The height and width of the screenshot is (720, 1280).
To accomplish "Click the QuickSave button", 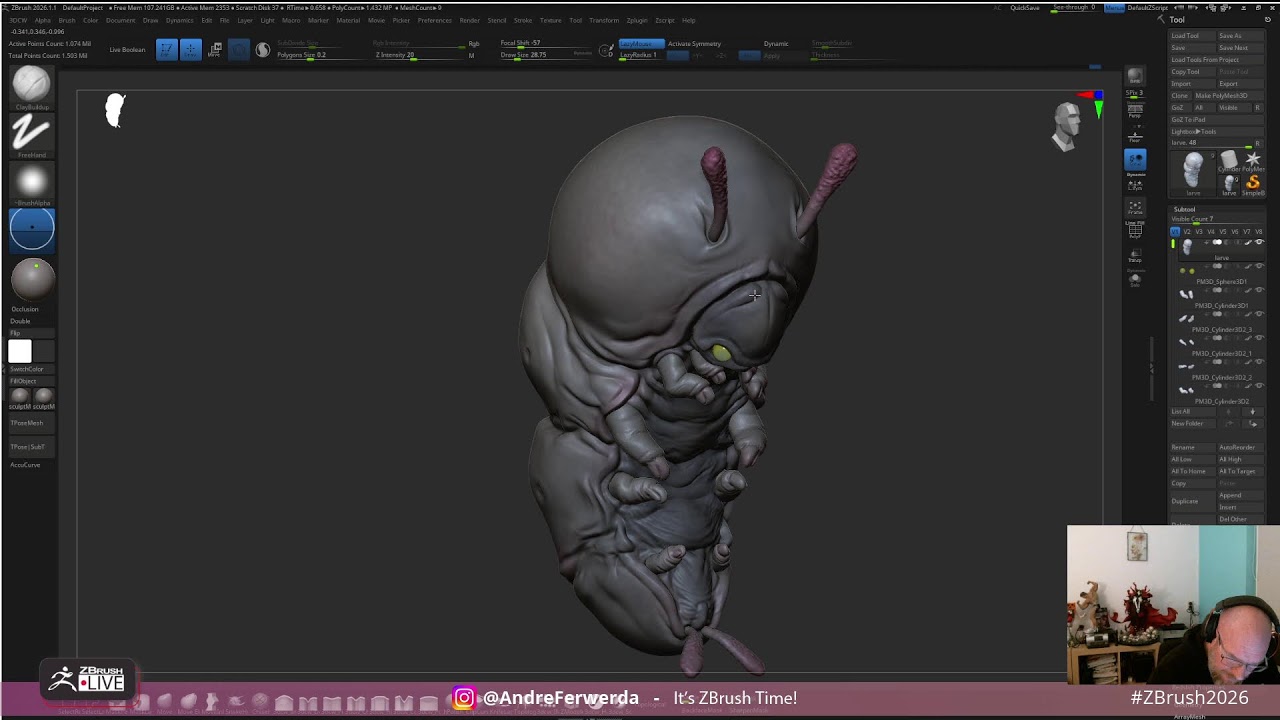I will 1024,8.
